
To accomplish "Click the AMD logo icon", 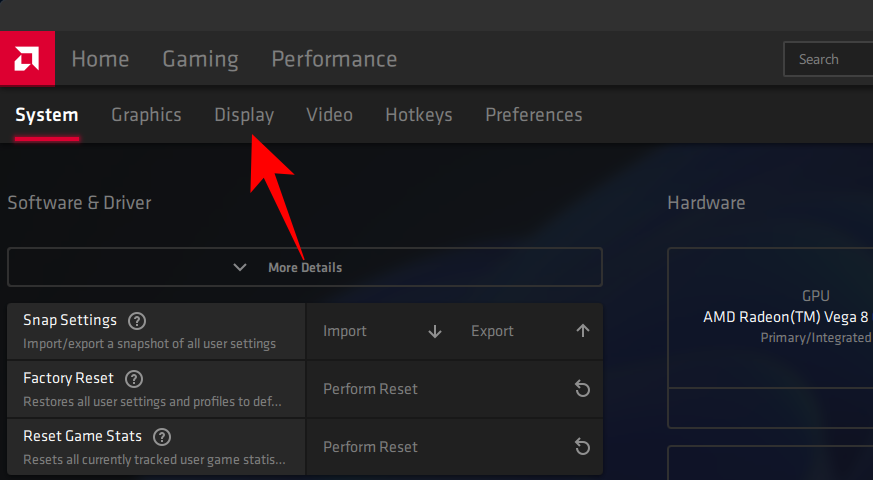I will [x=27, y=58].
